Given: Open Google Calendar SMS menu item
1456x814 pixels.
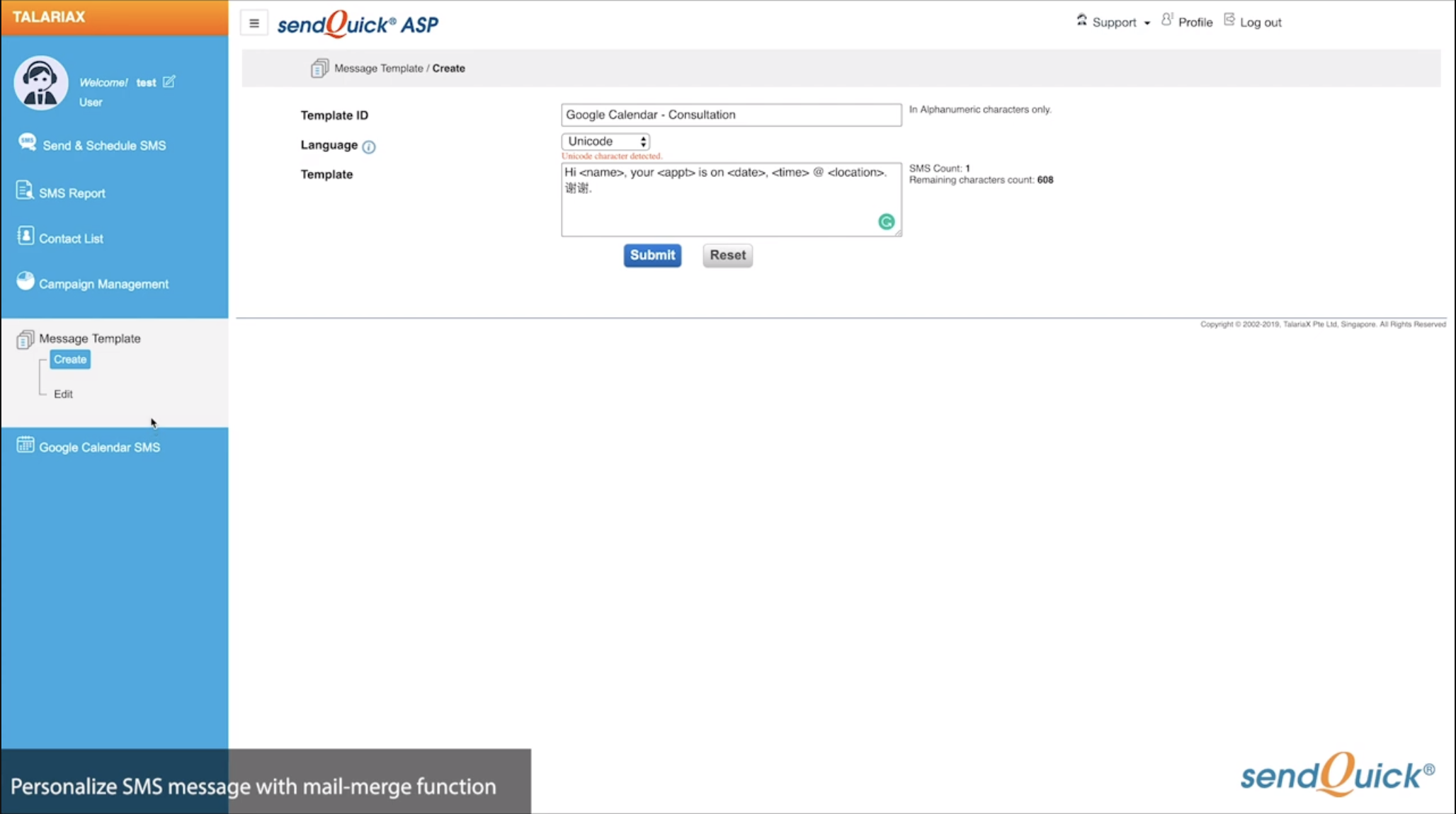Looking at the screenshot, I should [x=99, y=447].
